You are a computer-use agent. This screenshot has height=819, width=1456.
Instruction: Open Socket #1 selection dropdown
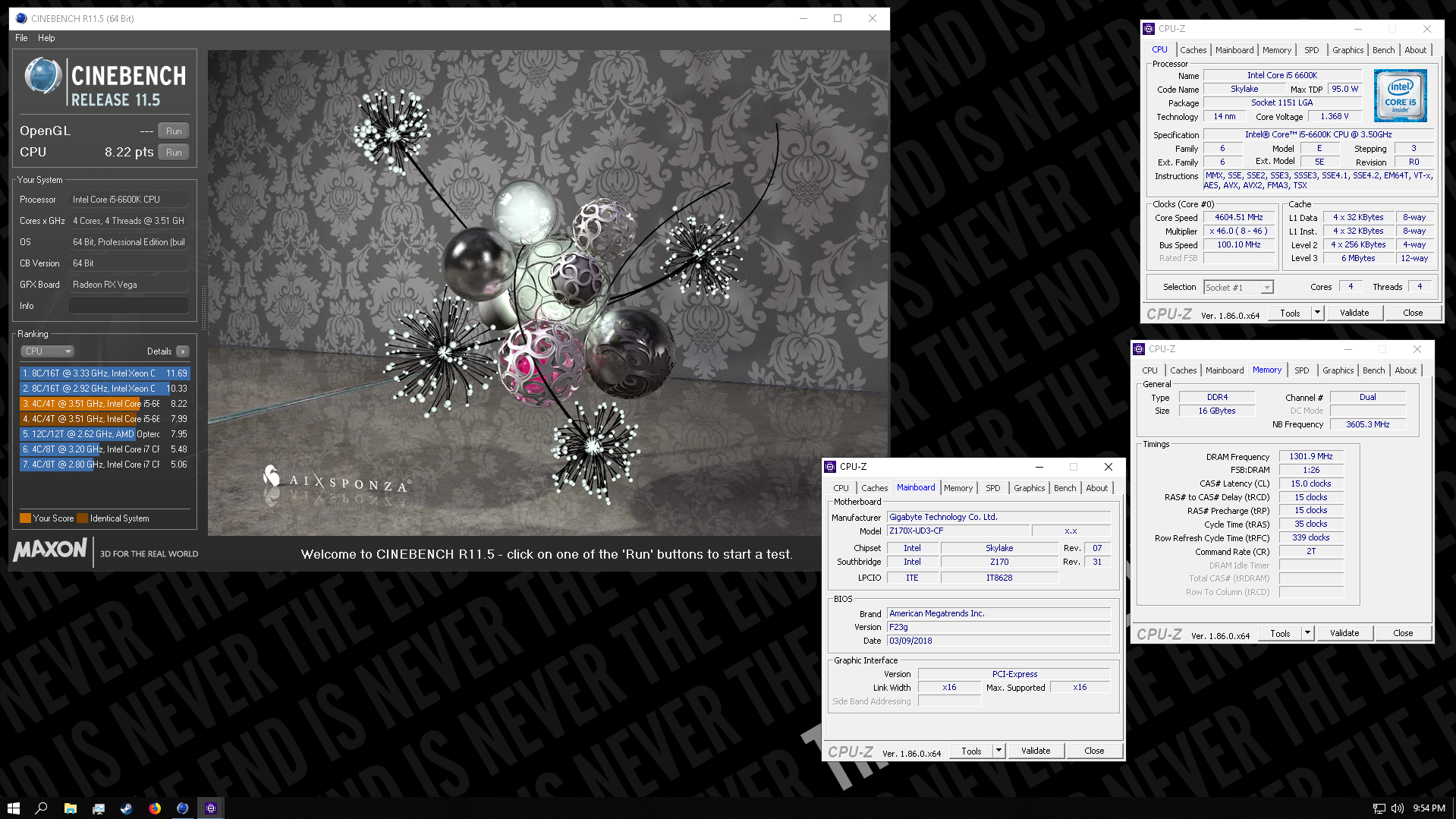(1238, 288)
